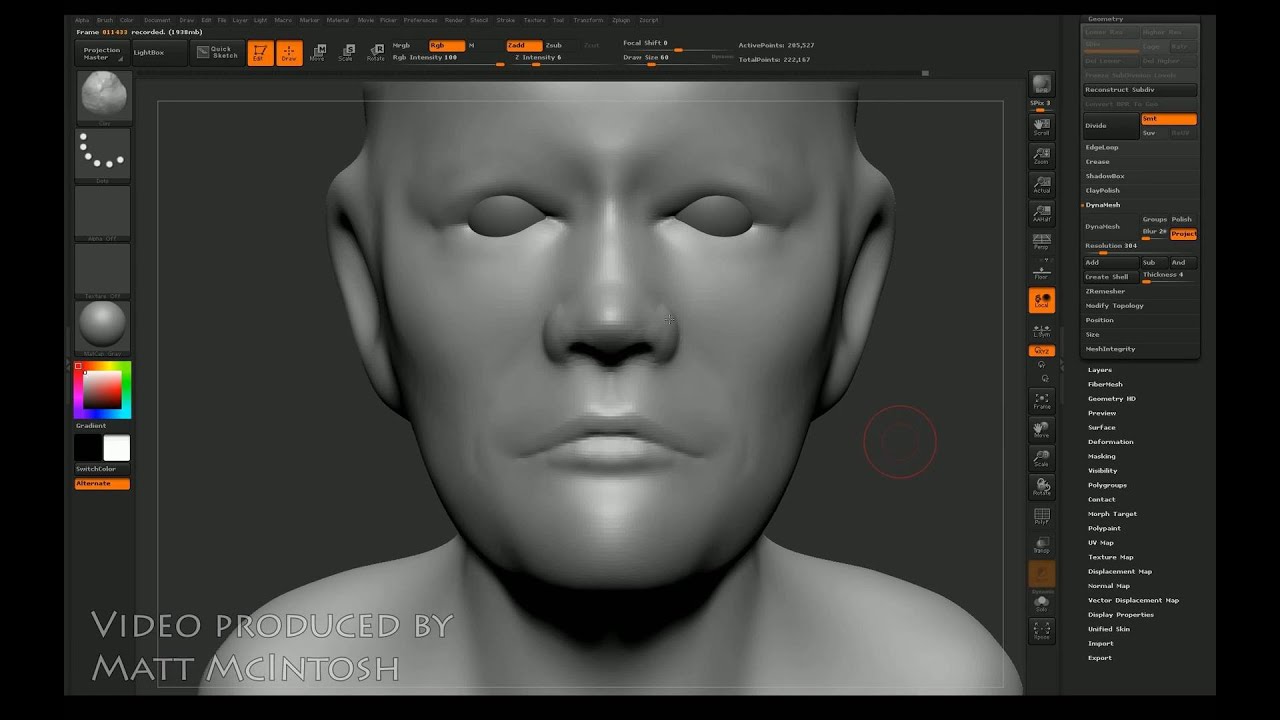Image resolution: width=1280 pixels, height=720 pixels.
Task: Click the Zoom canvas icon
Action: 1041,156
